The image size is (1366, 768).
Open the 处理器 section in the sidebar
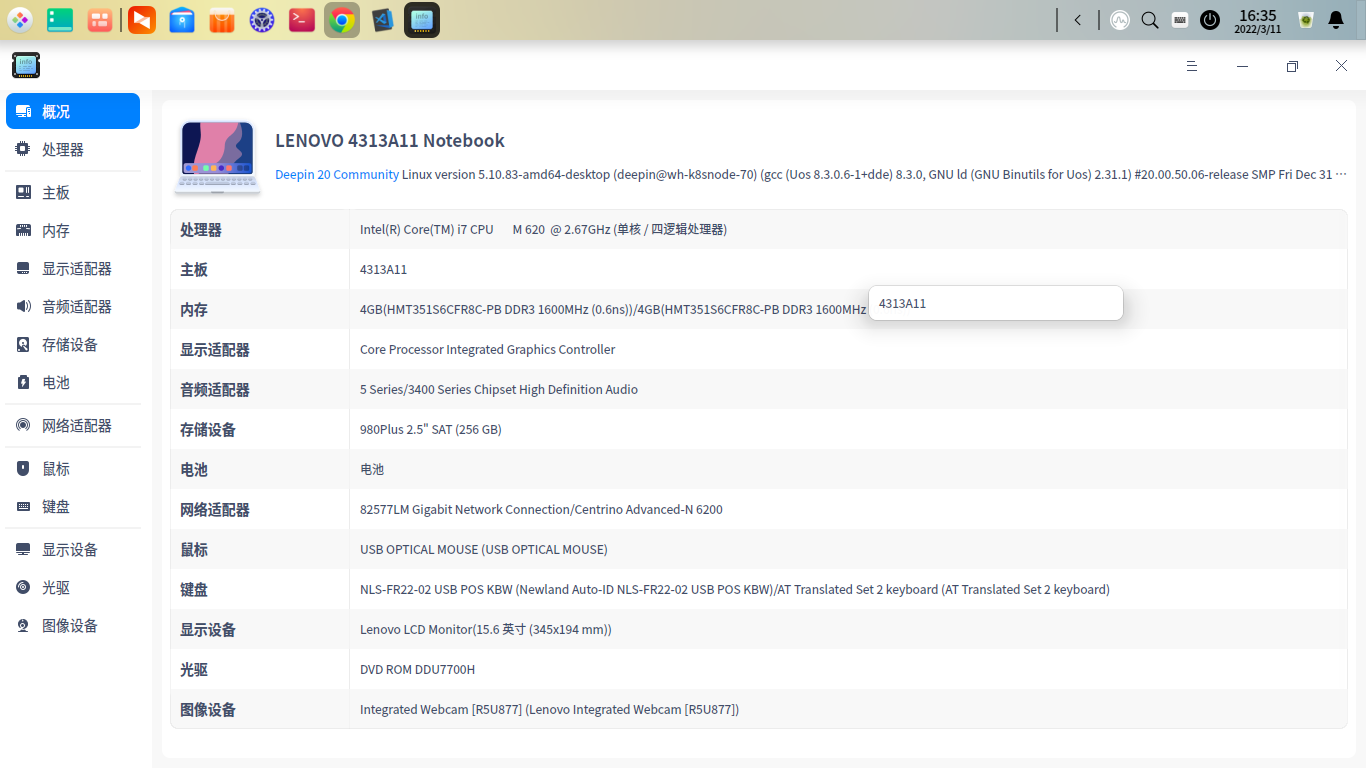73,149
